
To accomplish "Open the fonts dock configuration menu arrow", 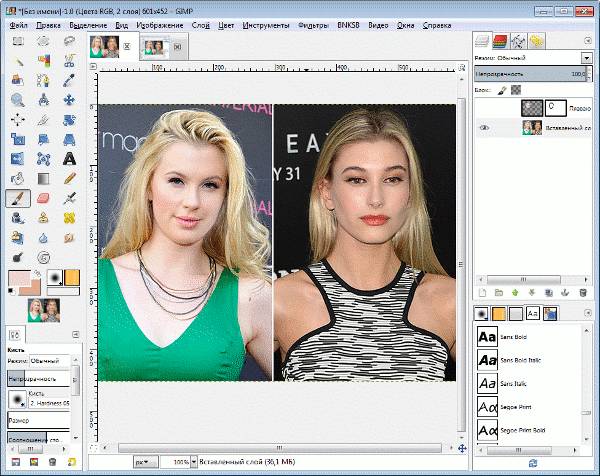I will [x=588, y=313].
